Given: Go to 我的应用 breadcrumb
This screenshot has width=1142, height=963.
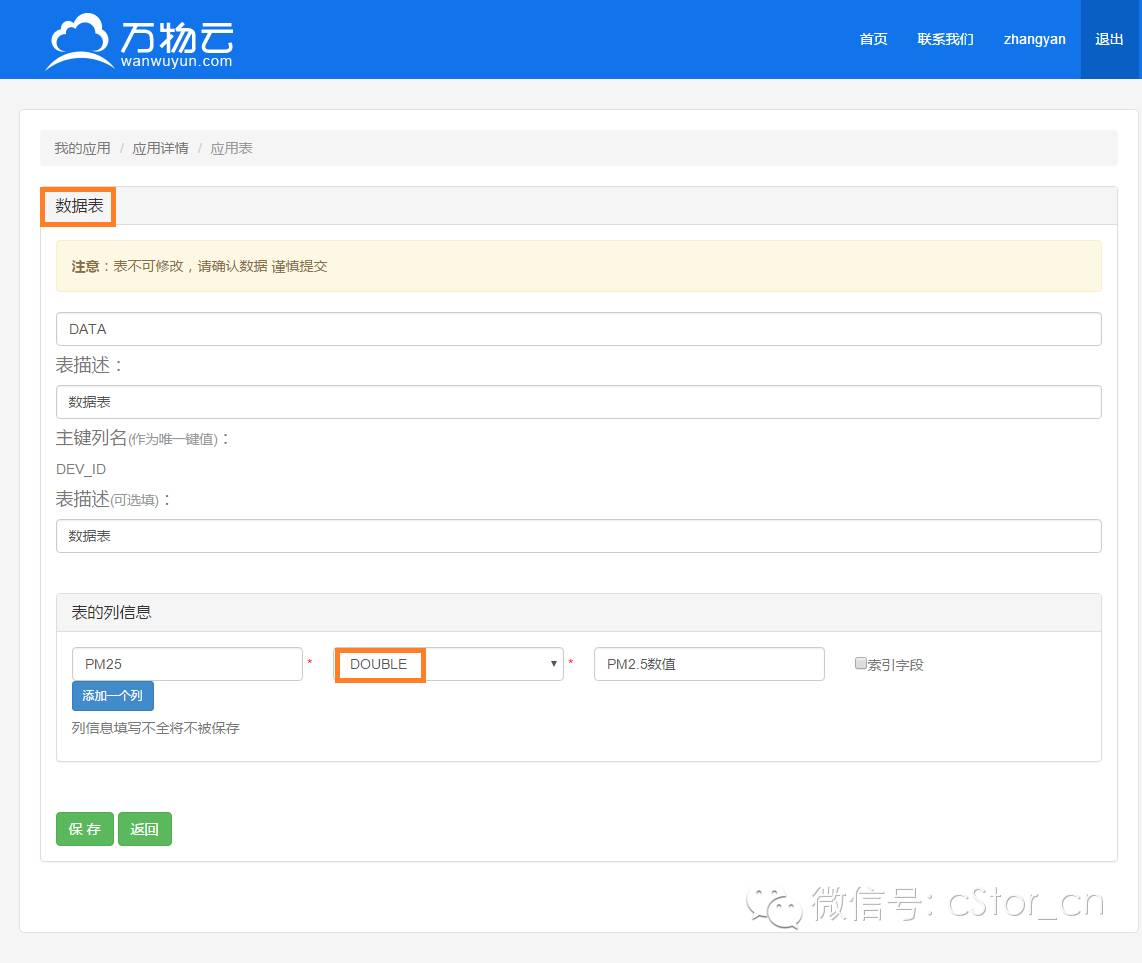Looking at the screenshot, I should (82, 149).
